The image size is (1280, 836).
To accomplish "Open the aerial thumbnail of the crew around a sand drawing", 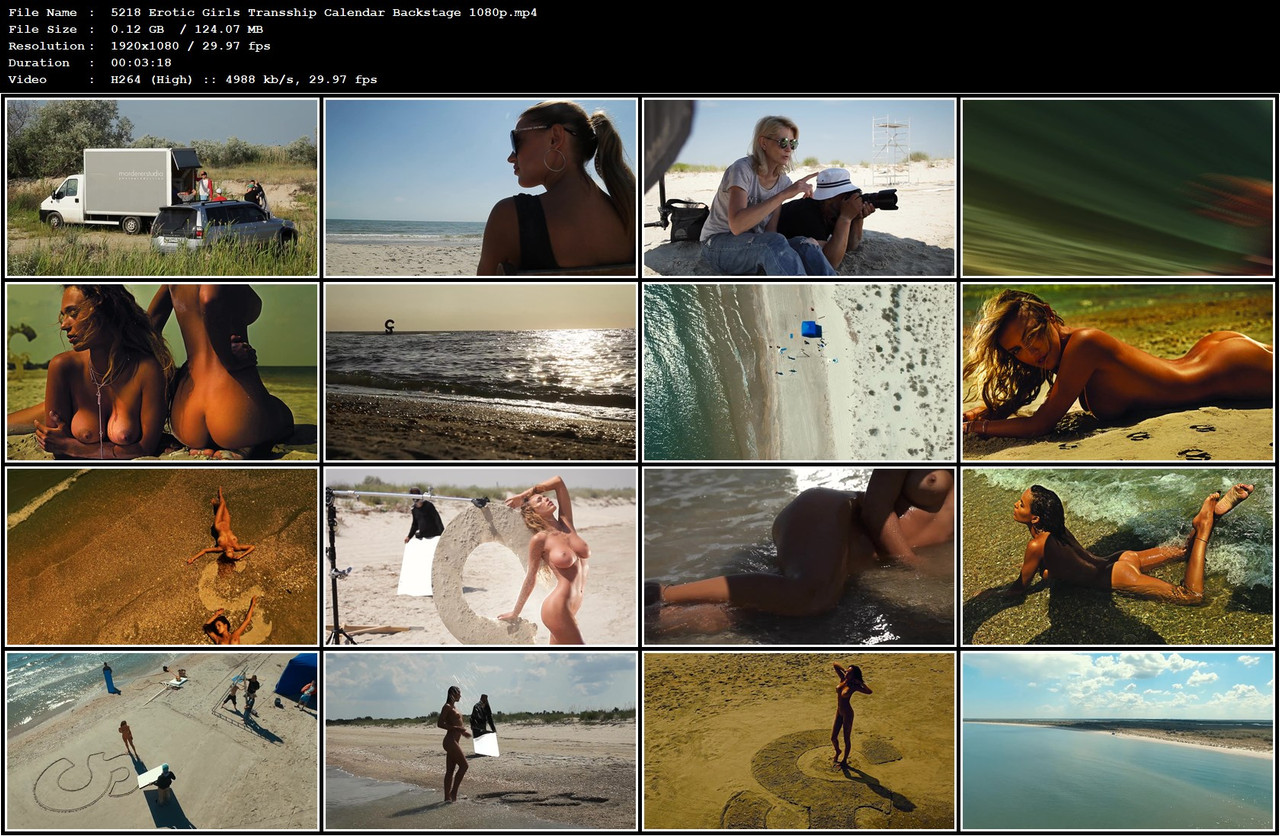I will (x=162, y=741).
